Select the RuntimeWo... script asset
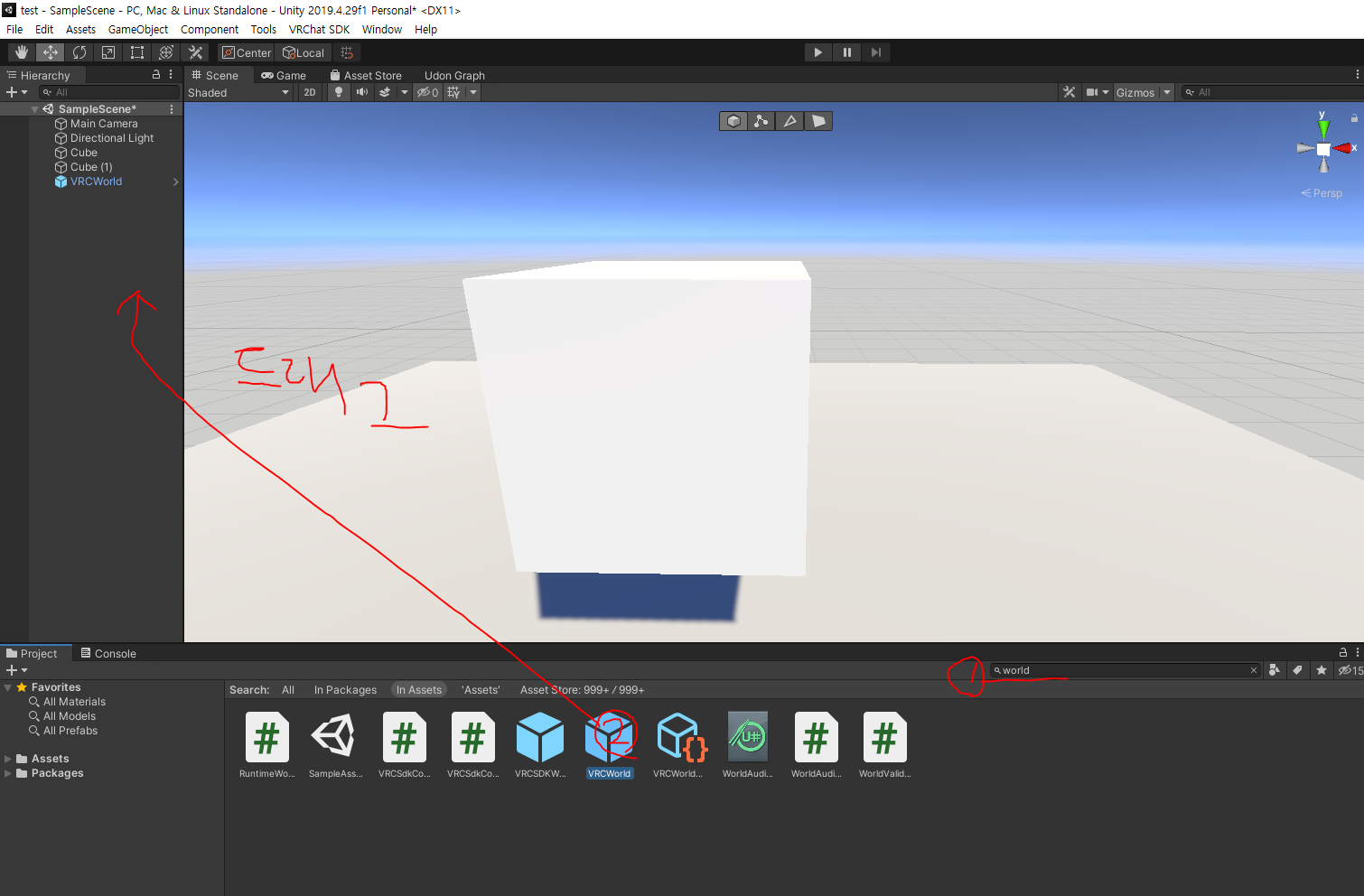The height and width of the screenshot is (896, 1364). point(266,745)
